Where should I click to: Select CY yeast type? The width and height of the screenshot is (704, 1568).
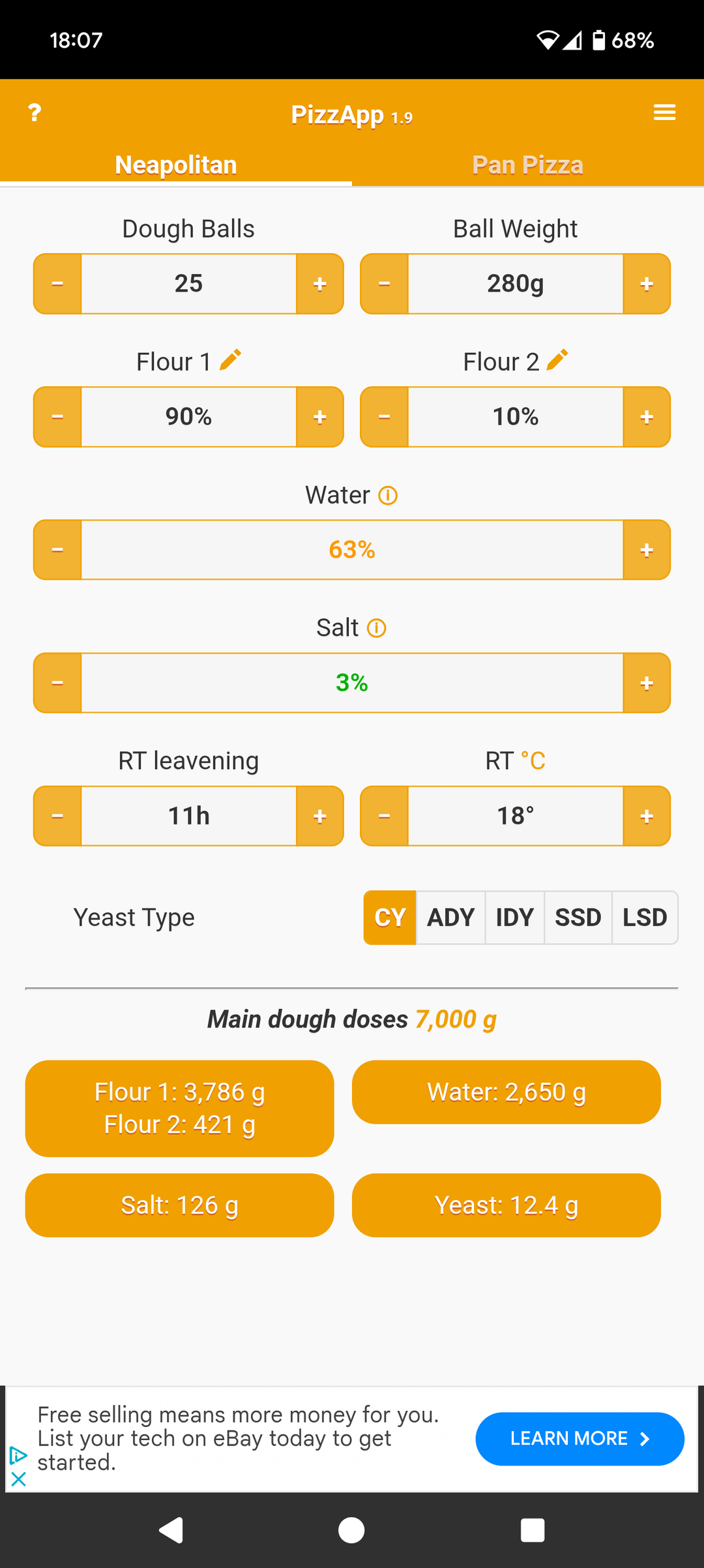390,918
